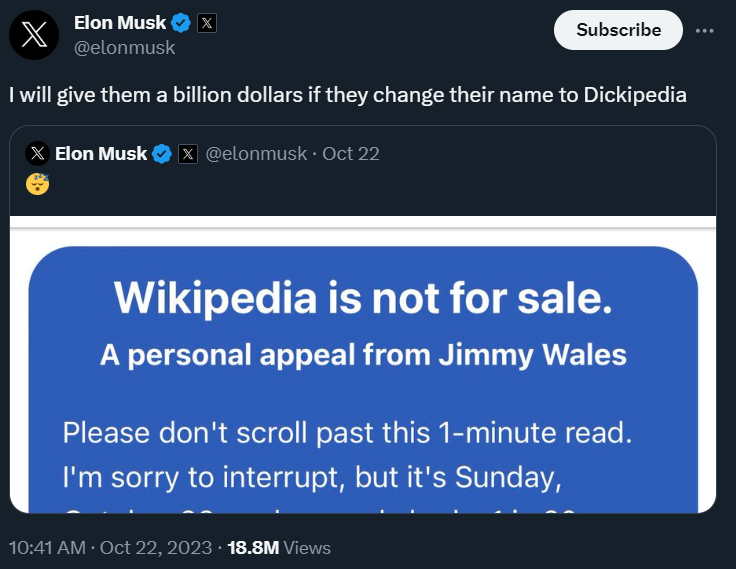Click the X affiliate badge in quoted post
This screenshot has width=736, height=569.
pos(187,154)
